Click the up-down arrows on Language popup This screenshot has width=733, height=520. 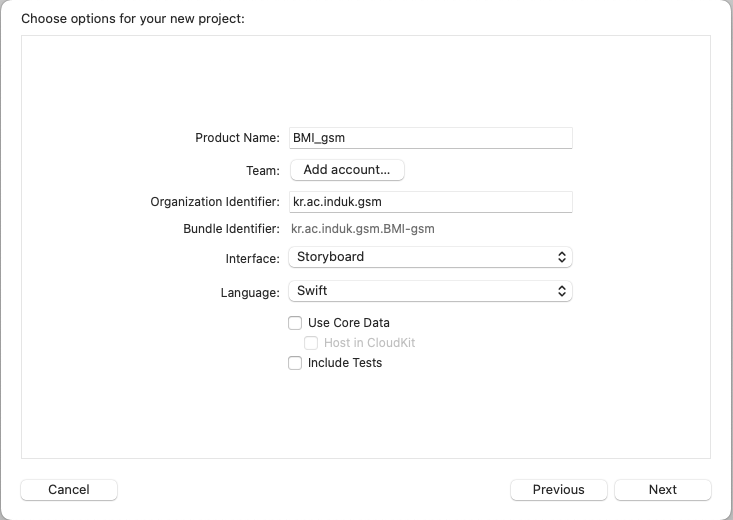[563, 291]
